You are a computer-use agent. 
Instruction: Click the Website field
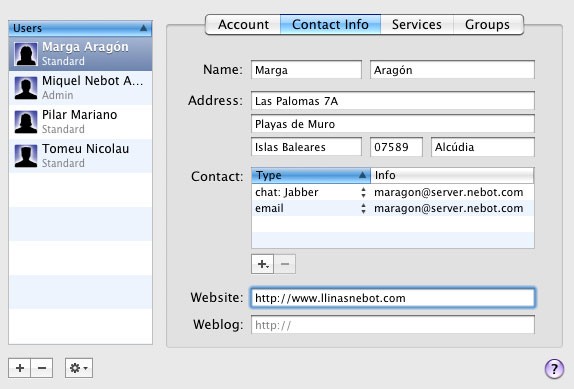click(393, 298)
